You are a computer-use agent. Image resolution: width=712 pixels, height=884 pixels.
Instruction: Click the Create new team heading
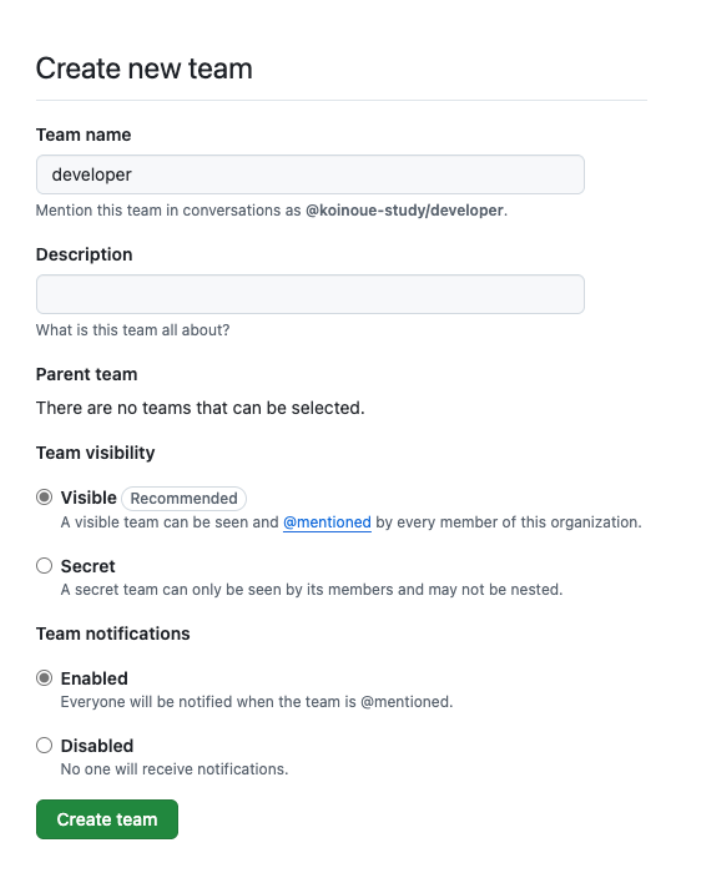[144, 69]
